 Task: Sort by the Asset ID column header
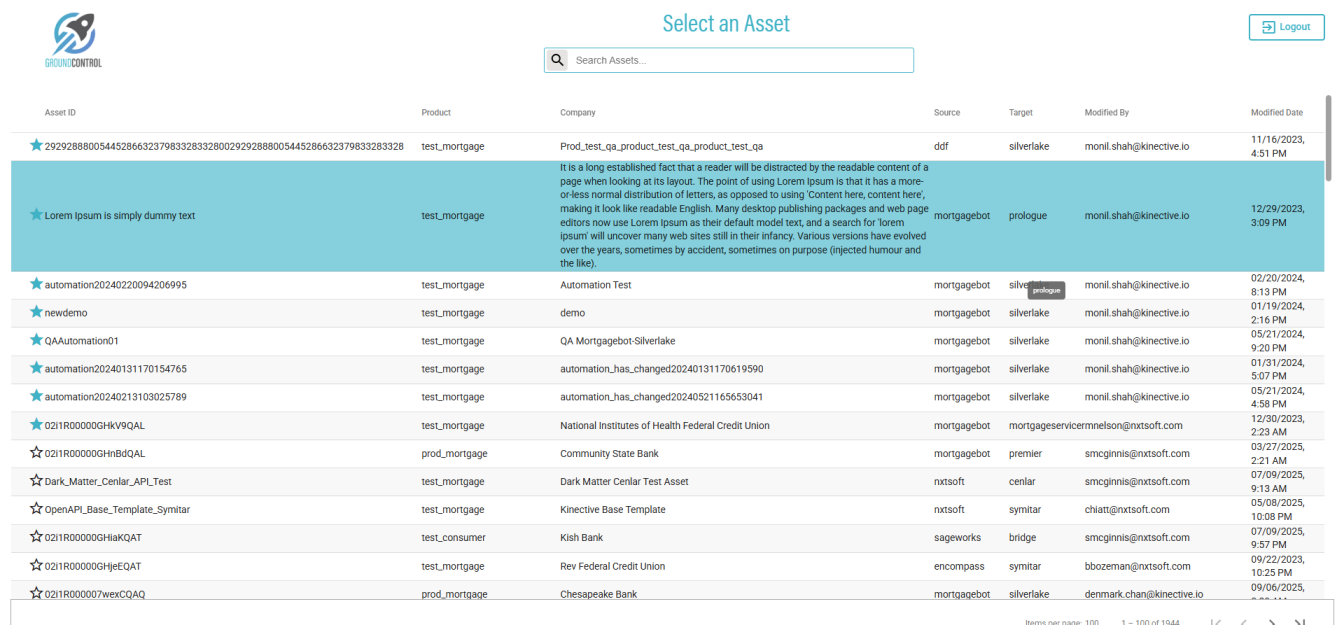coord(60,113)
